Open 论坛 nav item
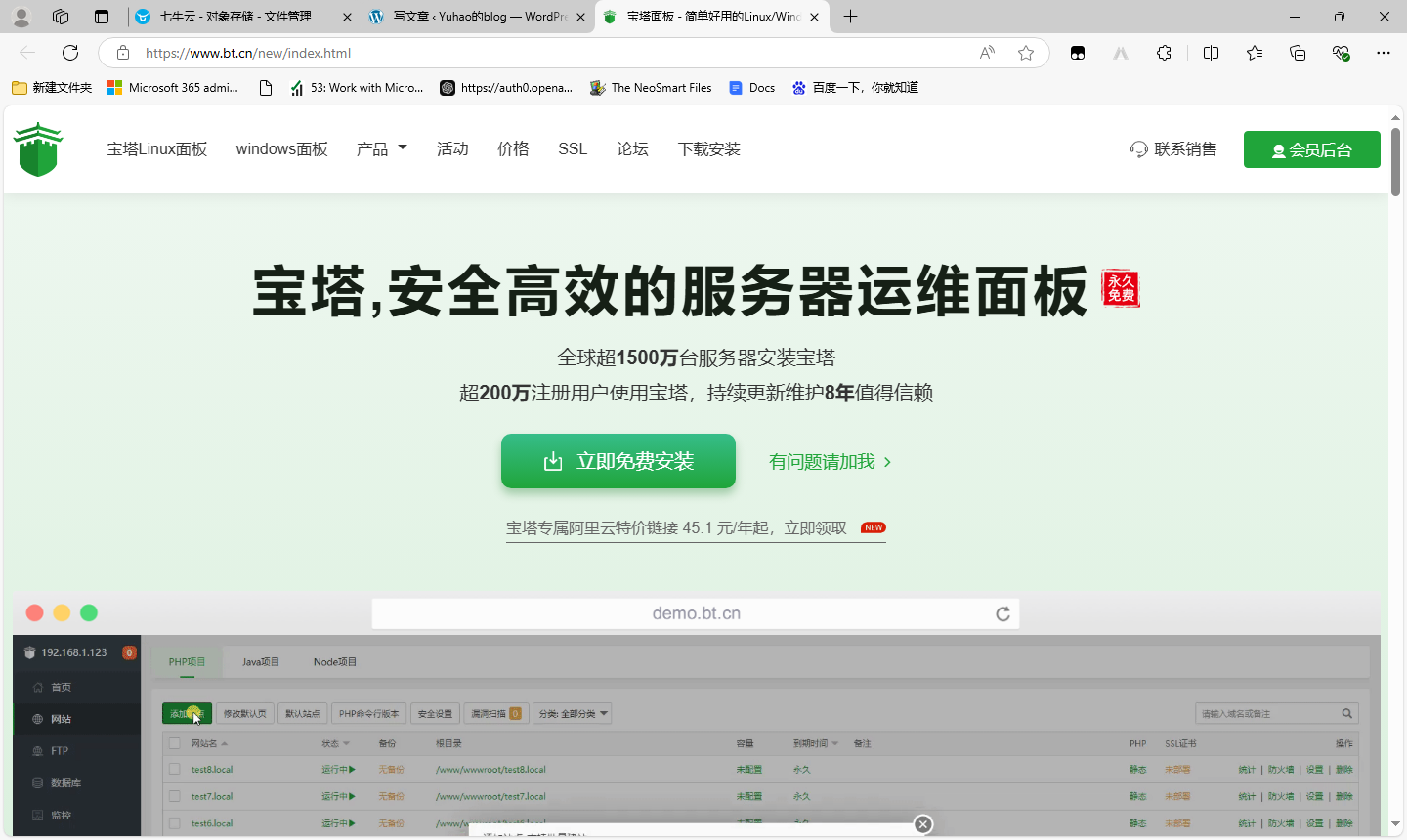 (x=632, y=149)
